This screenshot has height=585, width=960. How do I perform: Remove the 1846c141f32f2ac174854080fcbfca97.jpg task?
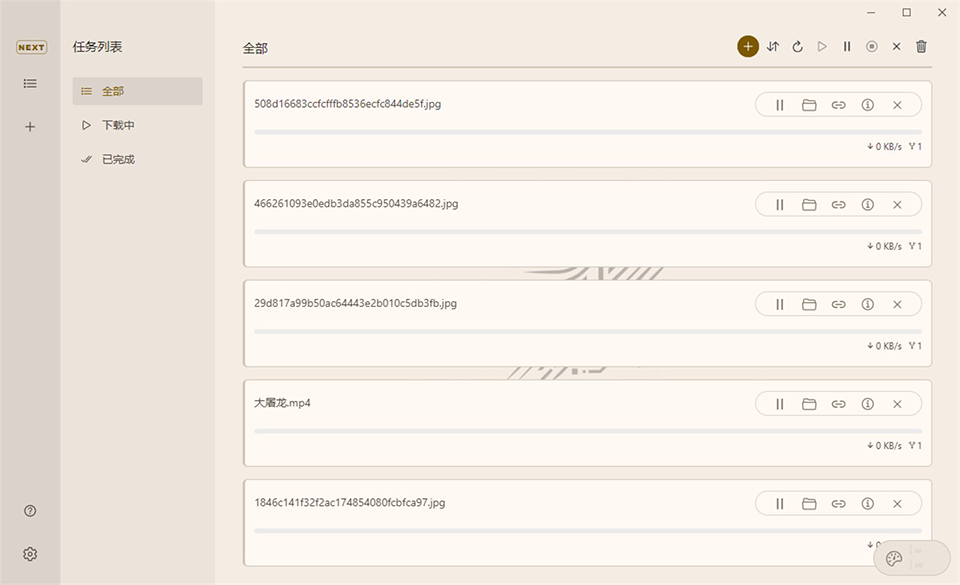point(897,504)
